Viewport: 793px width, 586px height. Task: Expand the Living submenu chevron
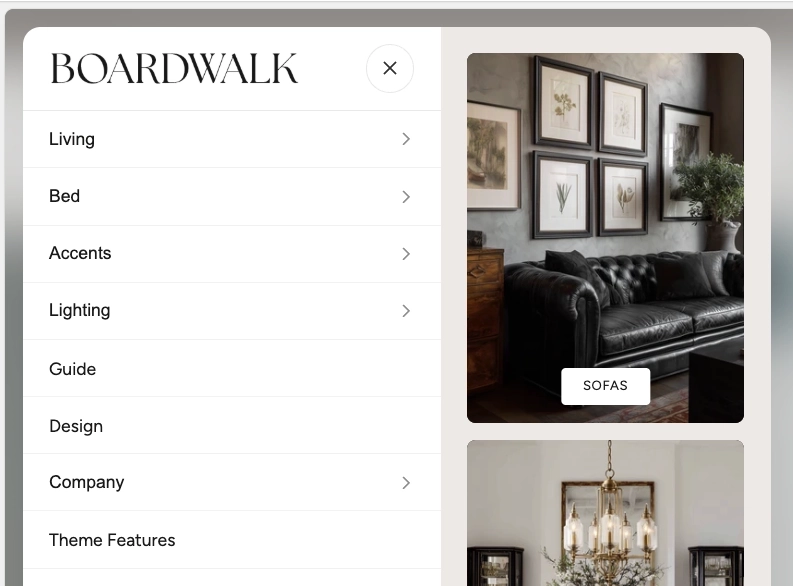coord(406,139)
